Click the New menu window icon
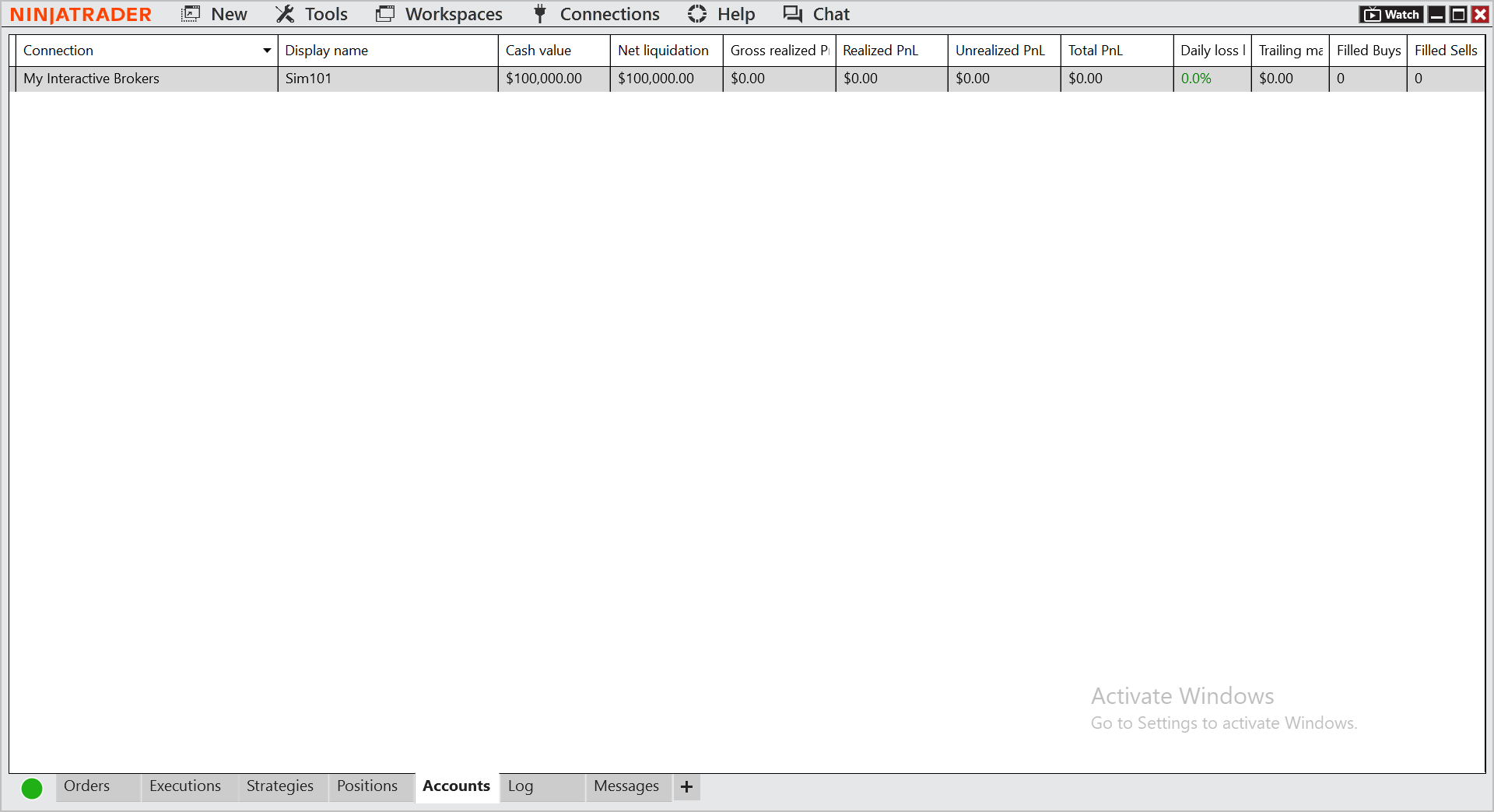Image resolution: width=1494 pixels, height=812 pixels. 191,14
